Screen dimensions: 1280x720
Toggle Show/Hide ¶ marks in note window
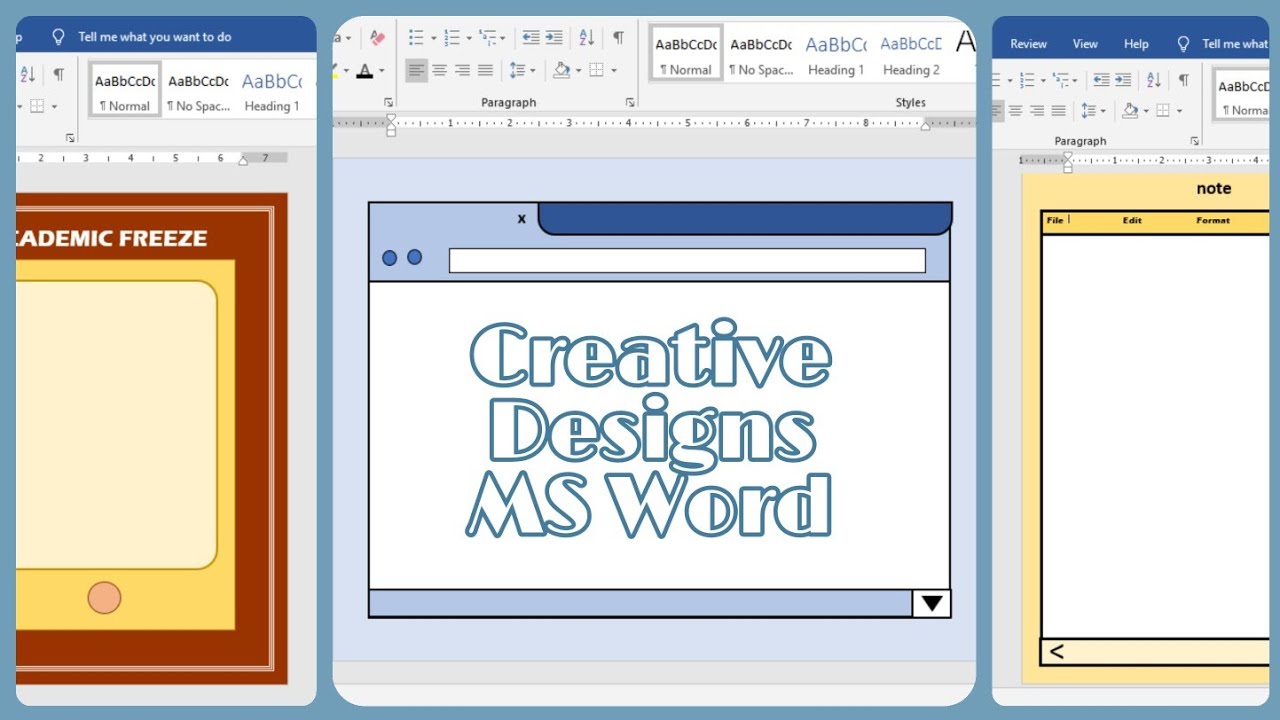point(1184,80)
